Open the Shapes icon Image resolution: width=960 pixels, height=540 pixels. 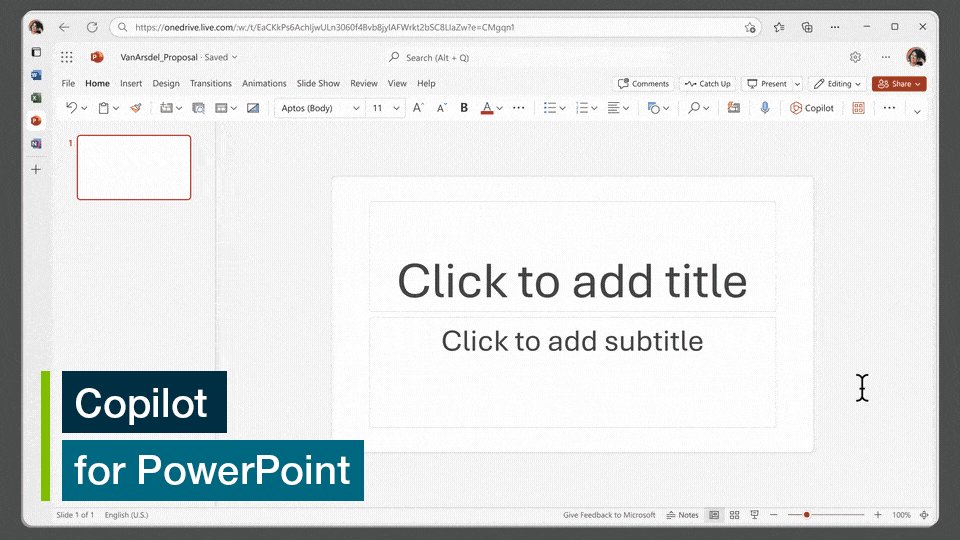click(x=654, y=108)
